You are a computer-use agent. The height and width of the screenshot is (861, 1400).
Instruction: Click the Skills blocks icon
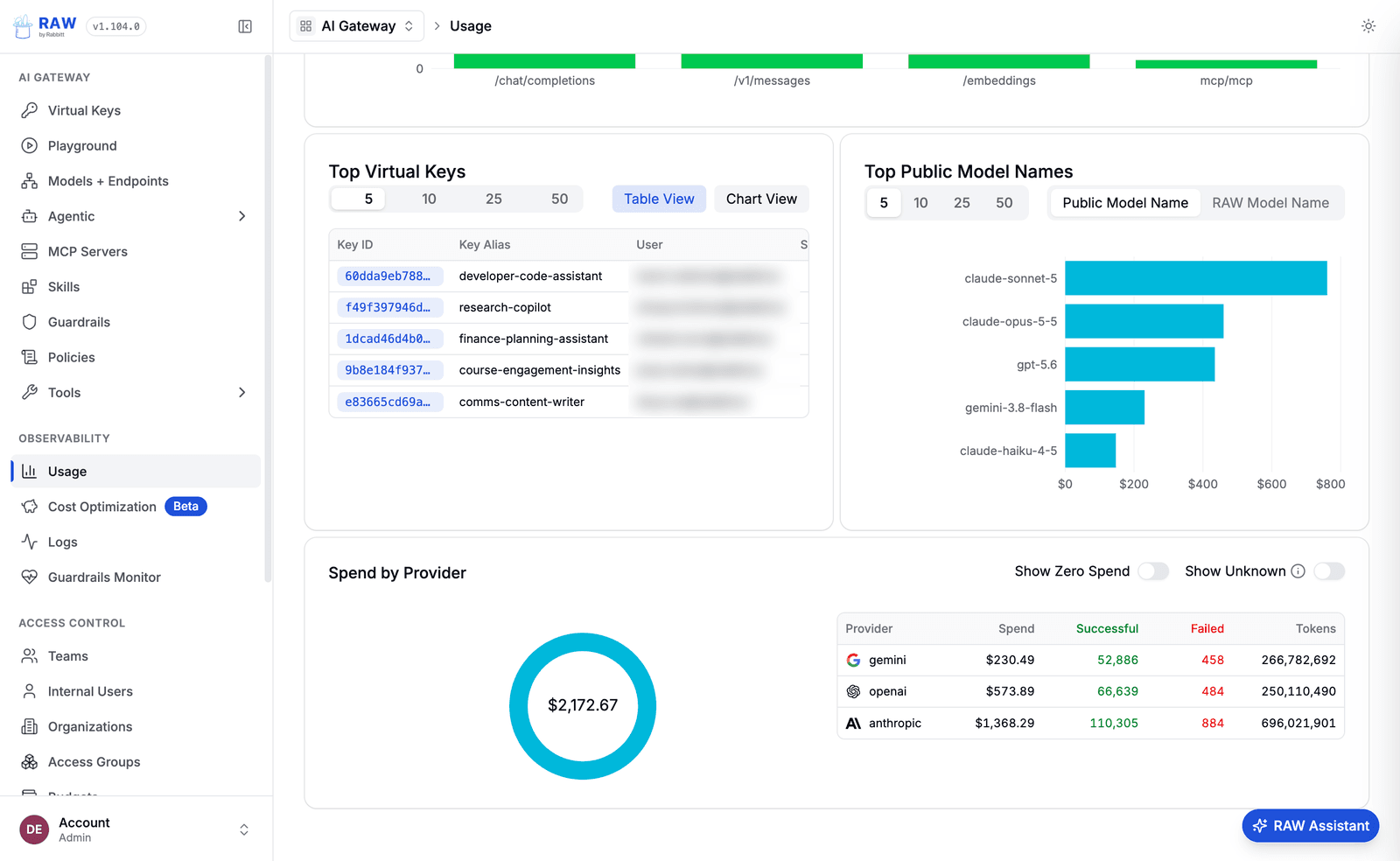point(30,287)
